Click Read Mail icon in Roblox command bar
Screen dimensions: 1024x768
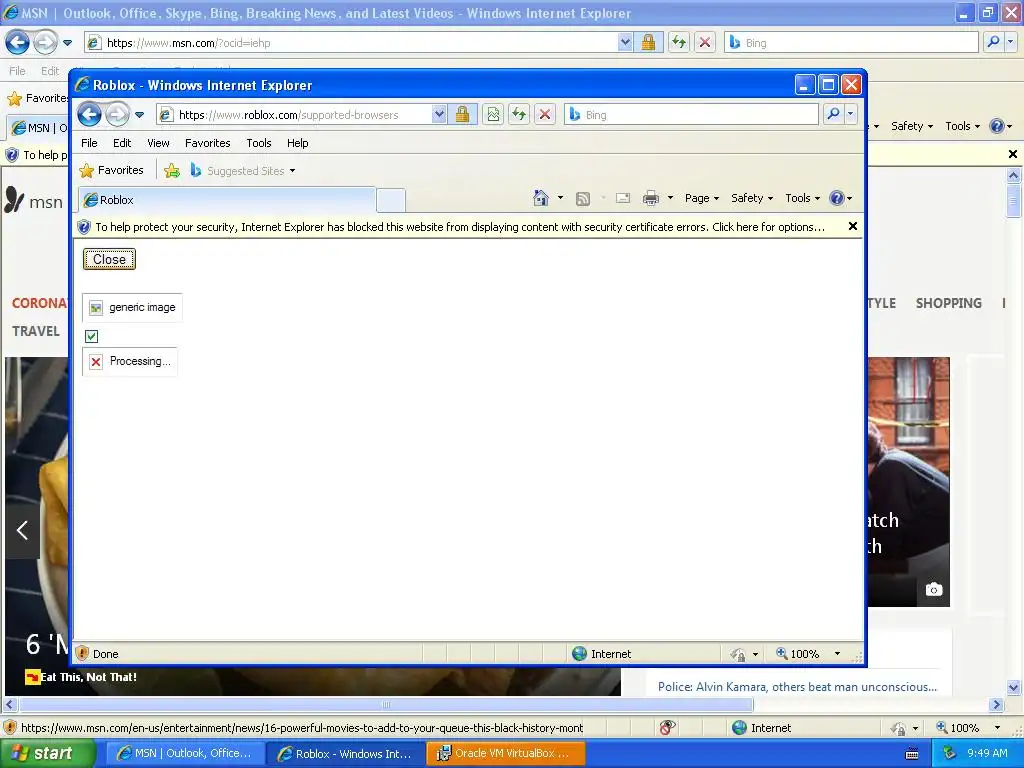point(623,198)
